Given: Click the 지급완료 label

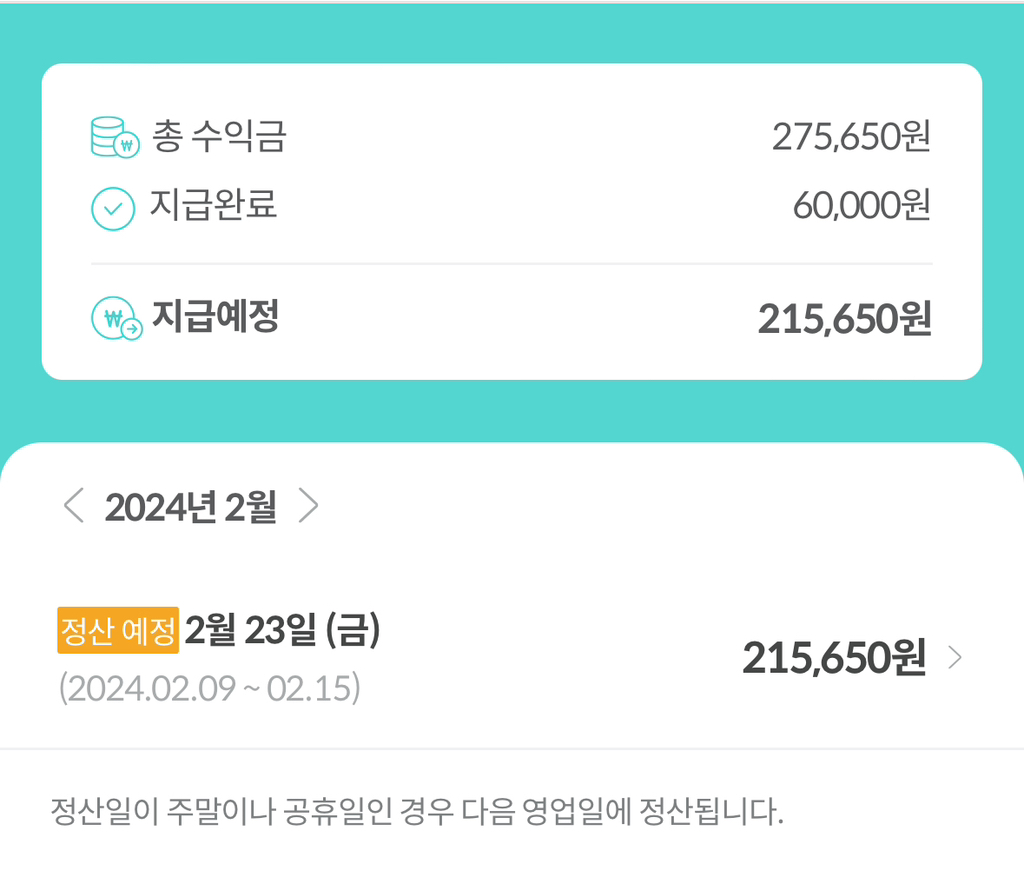Looking at the screenshot, I should point(214,205).
